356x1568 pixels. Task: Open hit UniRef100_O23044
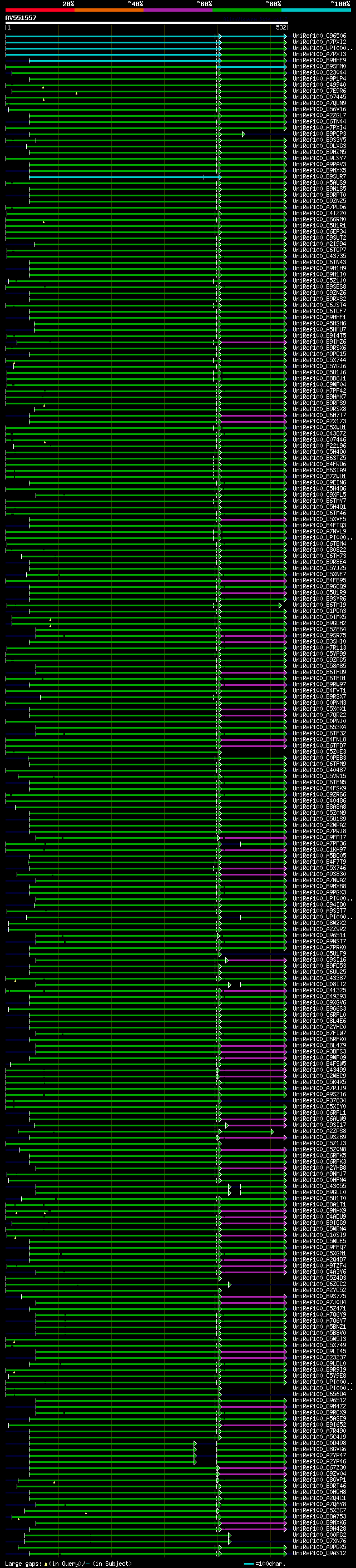[319, 72]
